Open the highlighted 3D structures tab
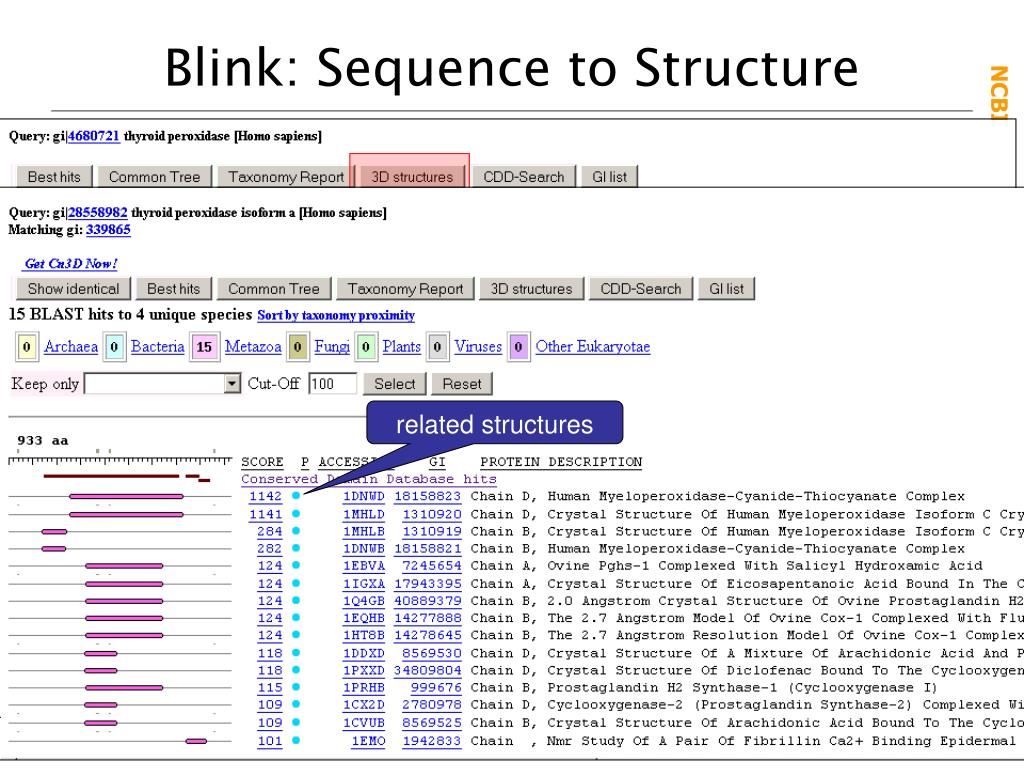The height and width of the screenshot is (768, 1024). coord(411,176)
